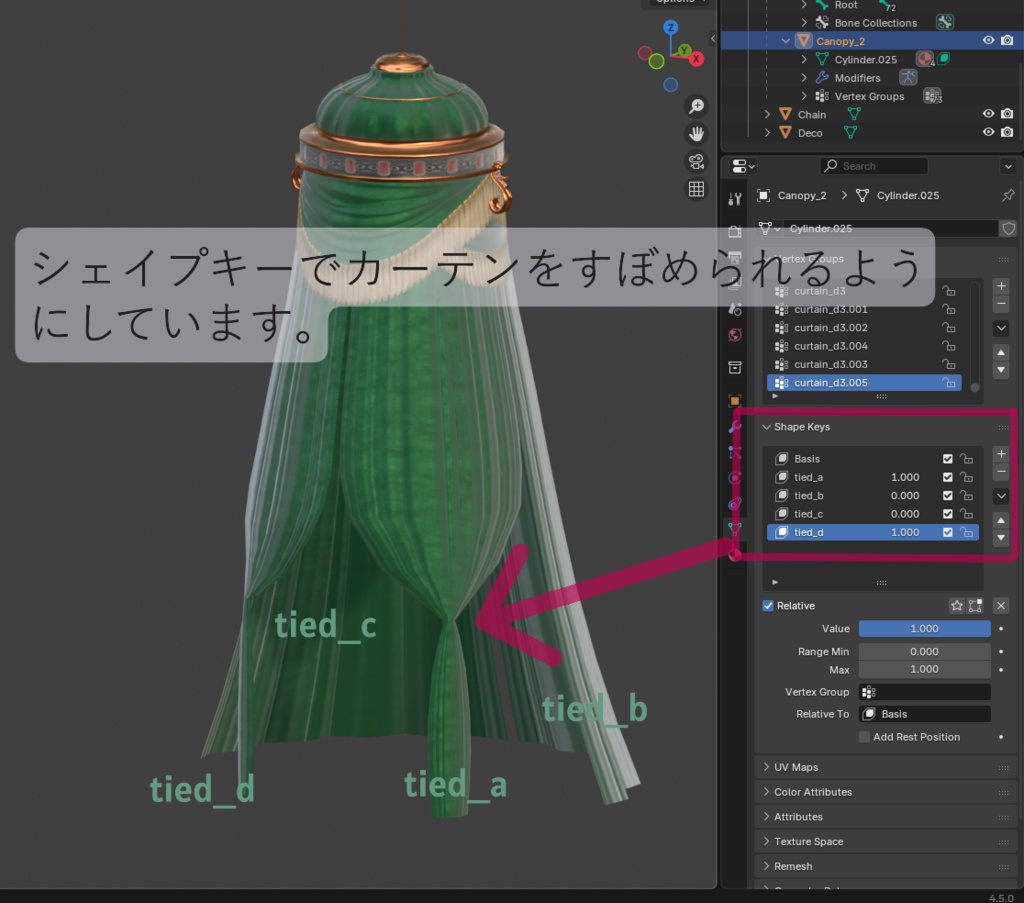The height and width of the screenshot is (903, 1024).
Task: Click the red X axis gizmo ball
Action: [696, 59]
